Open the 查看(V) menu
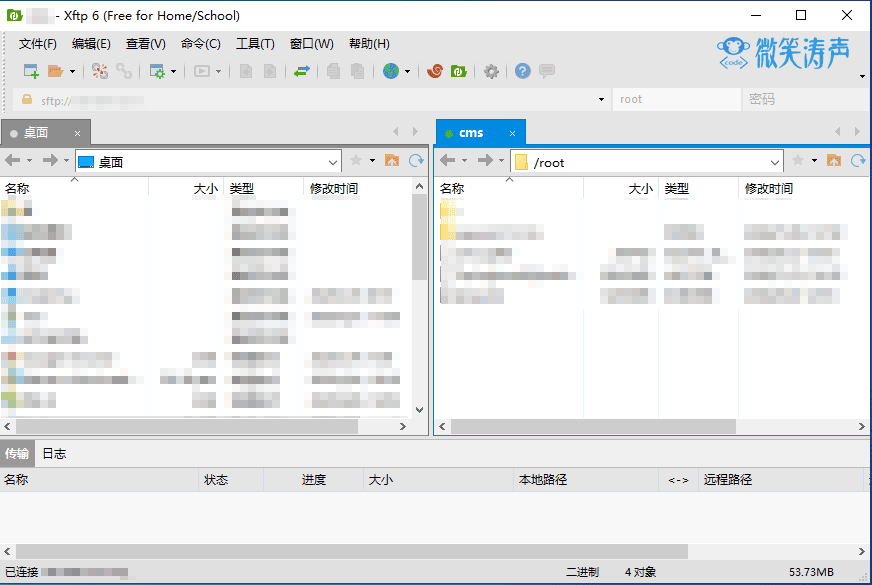Image resolution: width=872 pixels, height=585 pixels. click(x=146, y=44)
